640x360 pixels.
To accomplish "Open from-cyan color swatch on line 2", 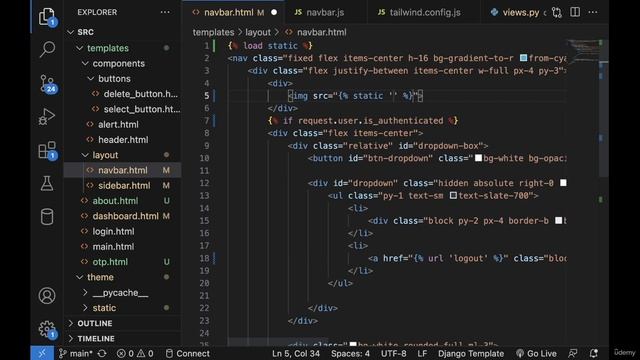I will coord(523,58).
